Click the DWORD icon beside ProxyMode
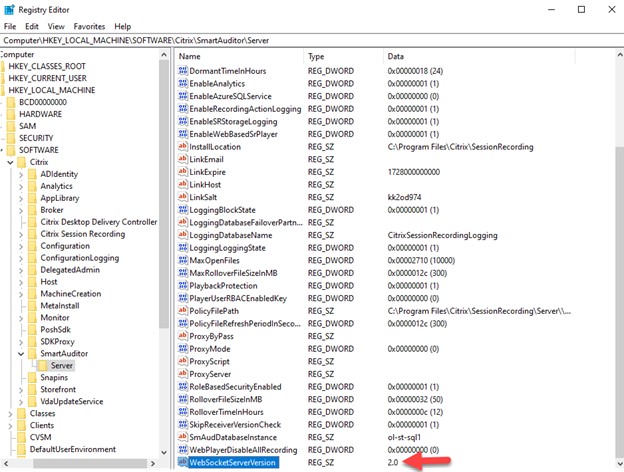624x472 pixels. (183, 349)
